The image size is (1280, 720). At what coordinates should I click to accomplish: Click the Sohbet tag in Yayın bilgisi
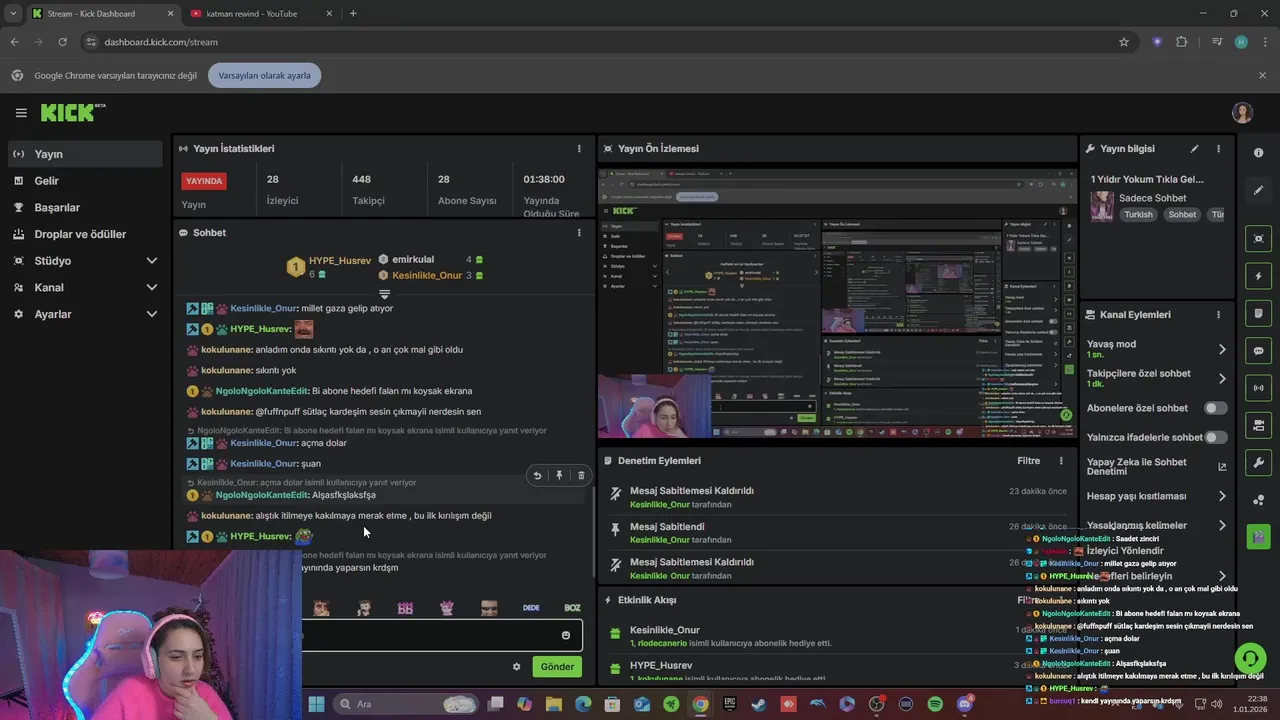coord(1182,215)
